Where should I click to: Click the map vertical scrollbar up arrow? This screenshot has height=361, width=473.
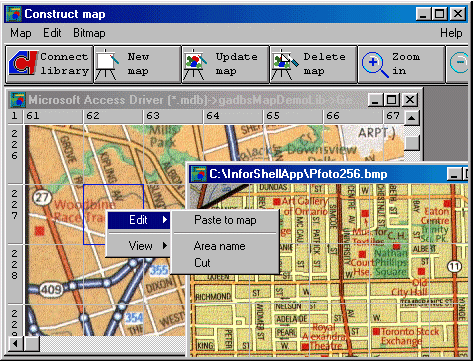point(412,118)
